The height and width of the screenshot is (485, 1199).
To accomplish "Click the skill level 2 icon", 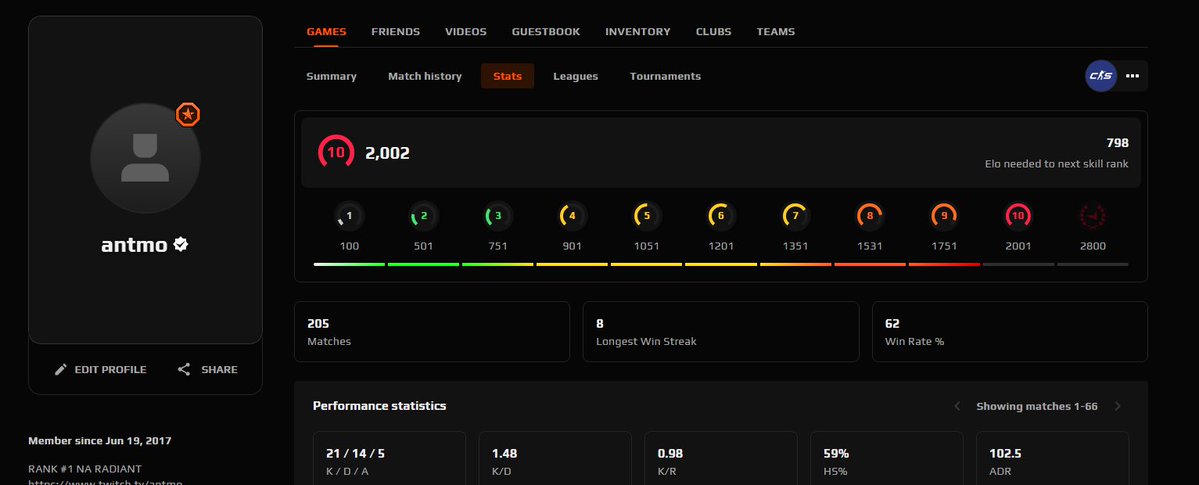I will (424, 216).
